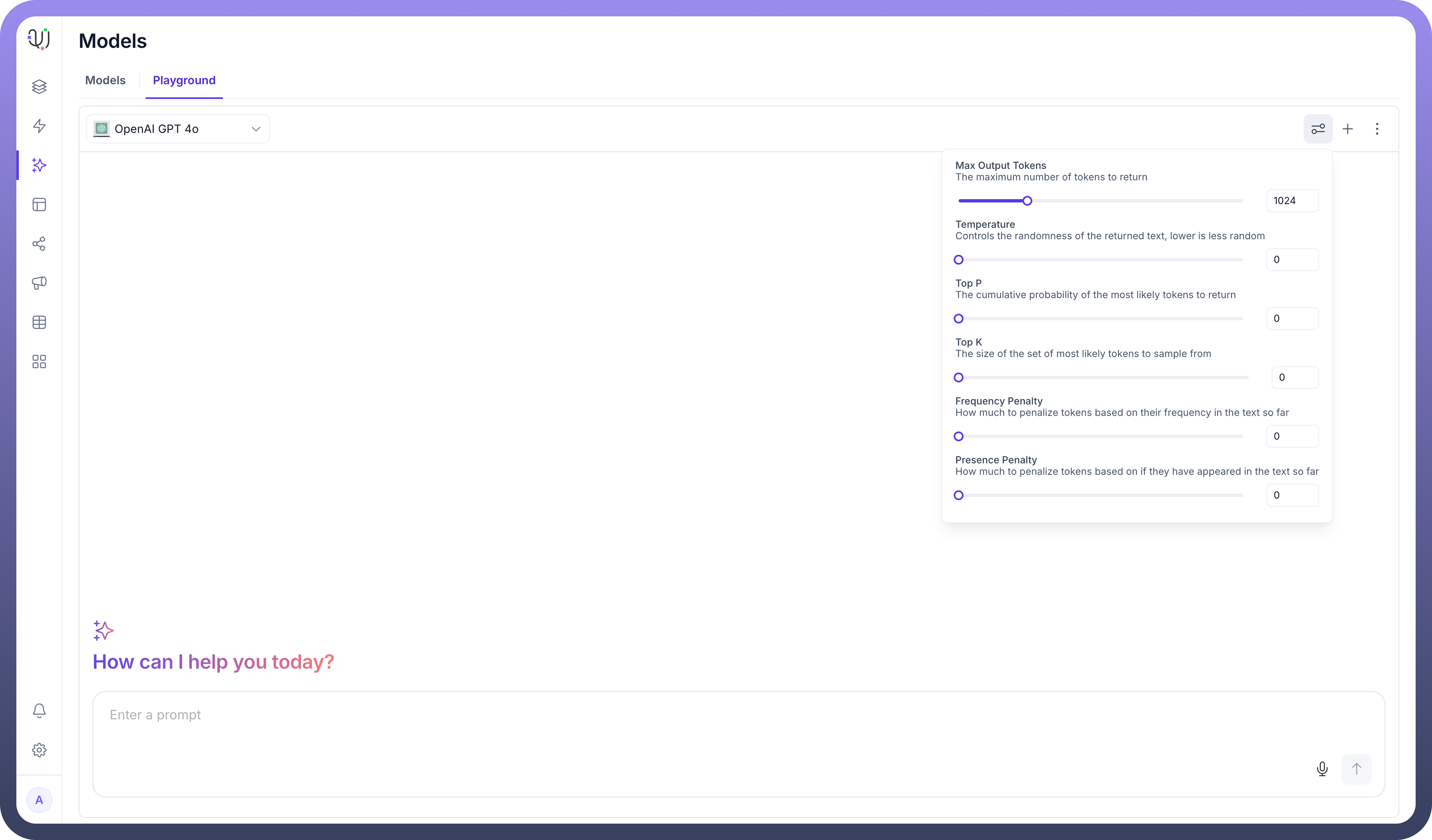Click the Max Output Tokens slider handle

click(x=1027, y=201)
